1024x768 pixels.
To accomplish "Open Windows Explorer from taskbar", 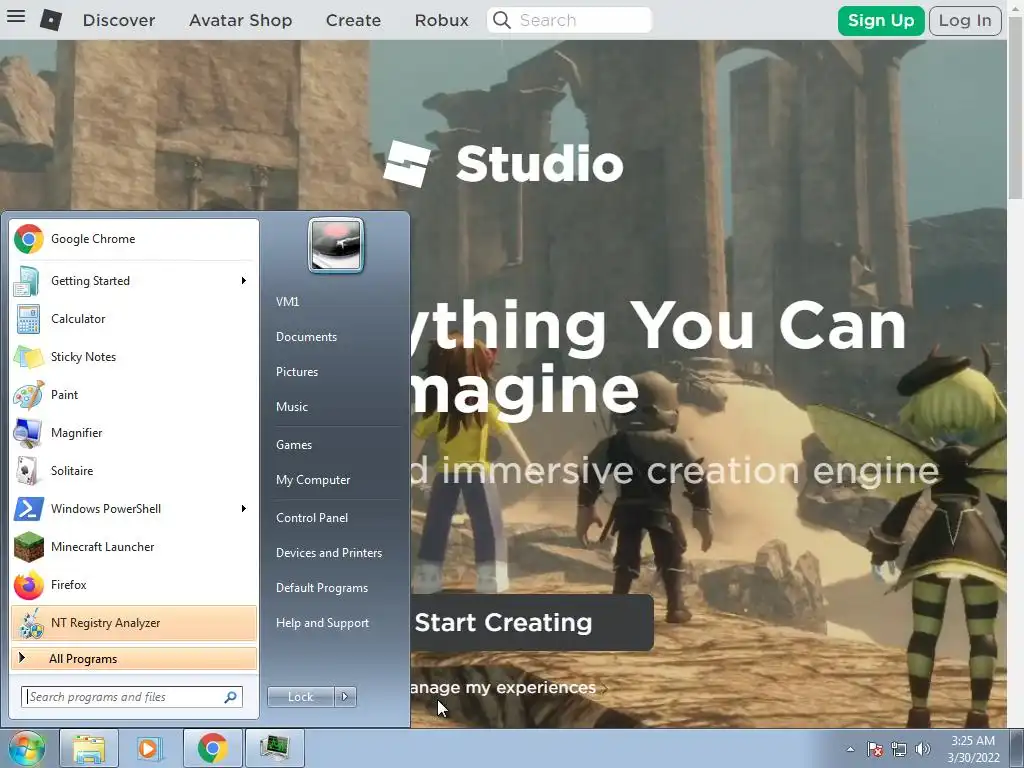I will click(89, 748).
